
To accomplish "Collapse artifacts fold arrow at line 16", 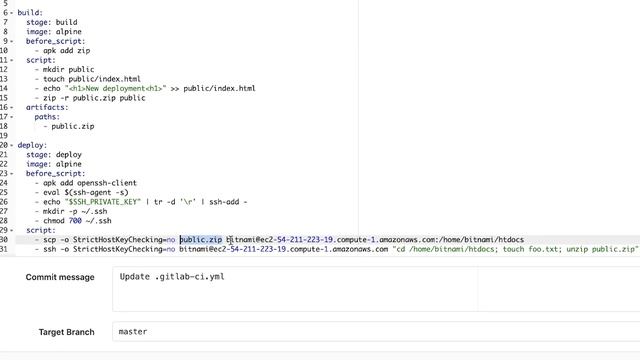I will 11,107.
